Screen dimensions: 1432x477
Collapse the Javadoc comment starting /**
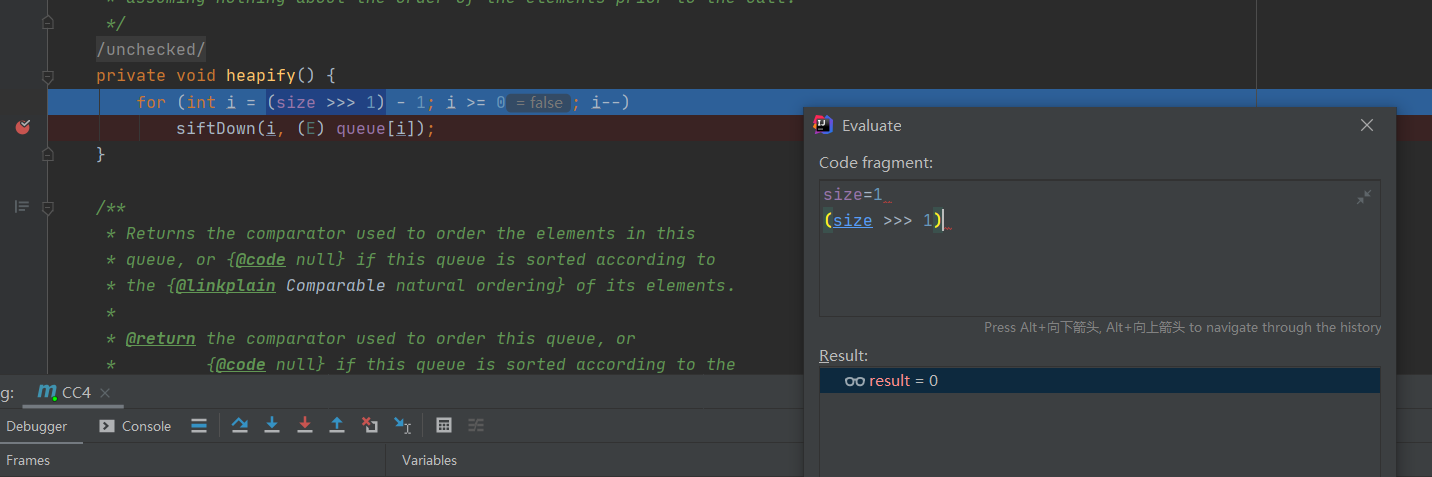coord(47,207)
